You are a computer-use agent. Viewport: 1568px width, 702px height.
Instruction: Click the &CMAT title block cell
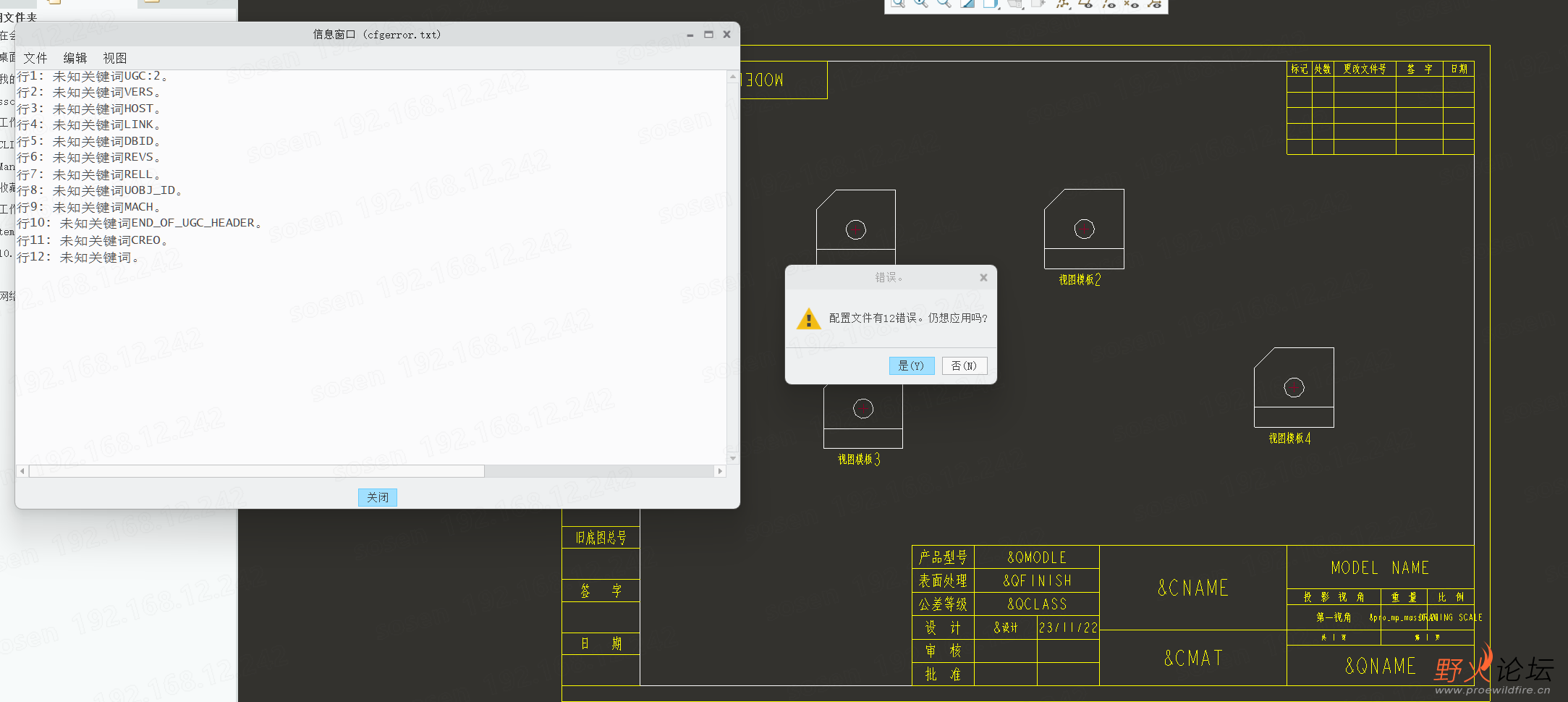point(1192,658)
